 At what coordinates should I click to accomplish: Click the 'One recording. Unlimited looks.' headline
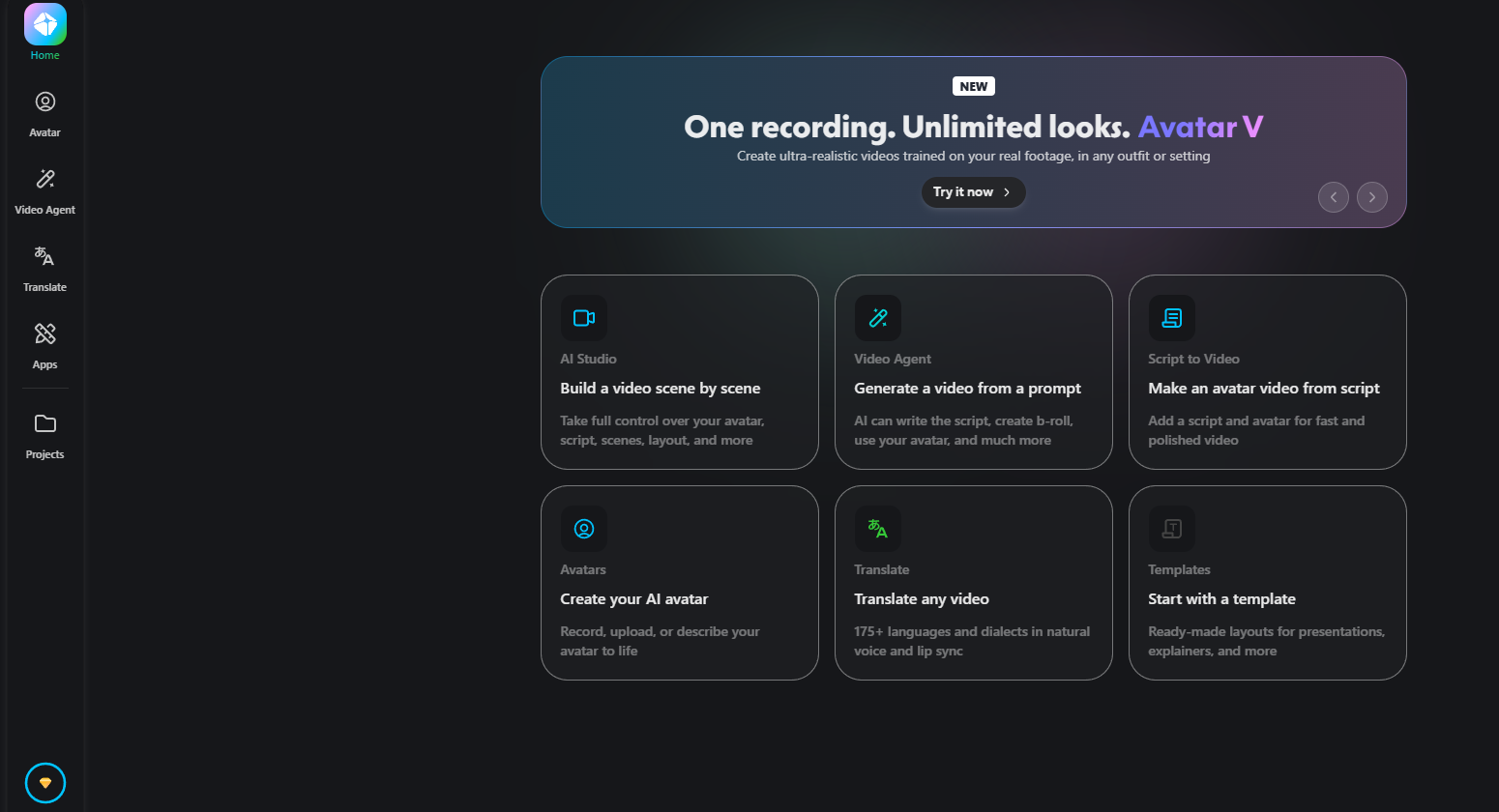pos(907,127)
